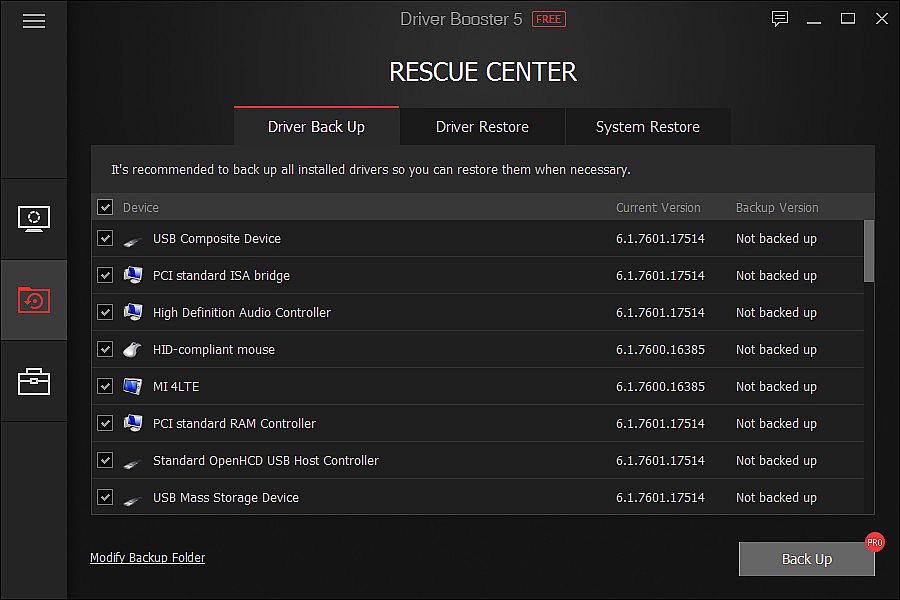Click USB Composite Device version 6.1.7601.17514

click(x=660, y=239)
